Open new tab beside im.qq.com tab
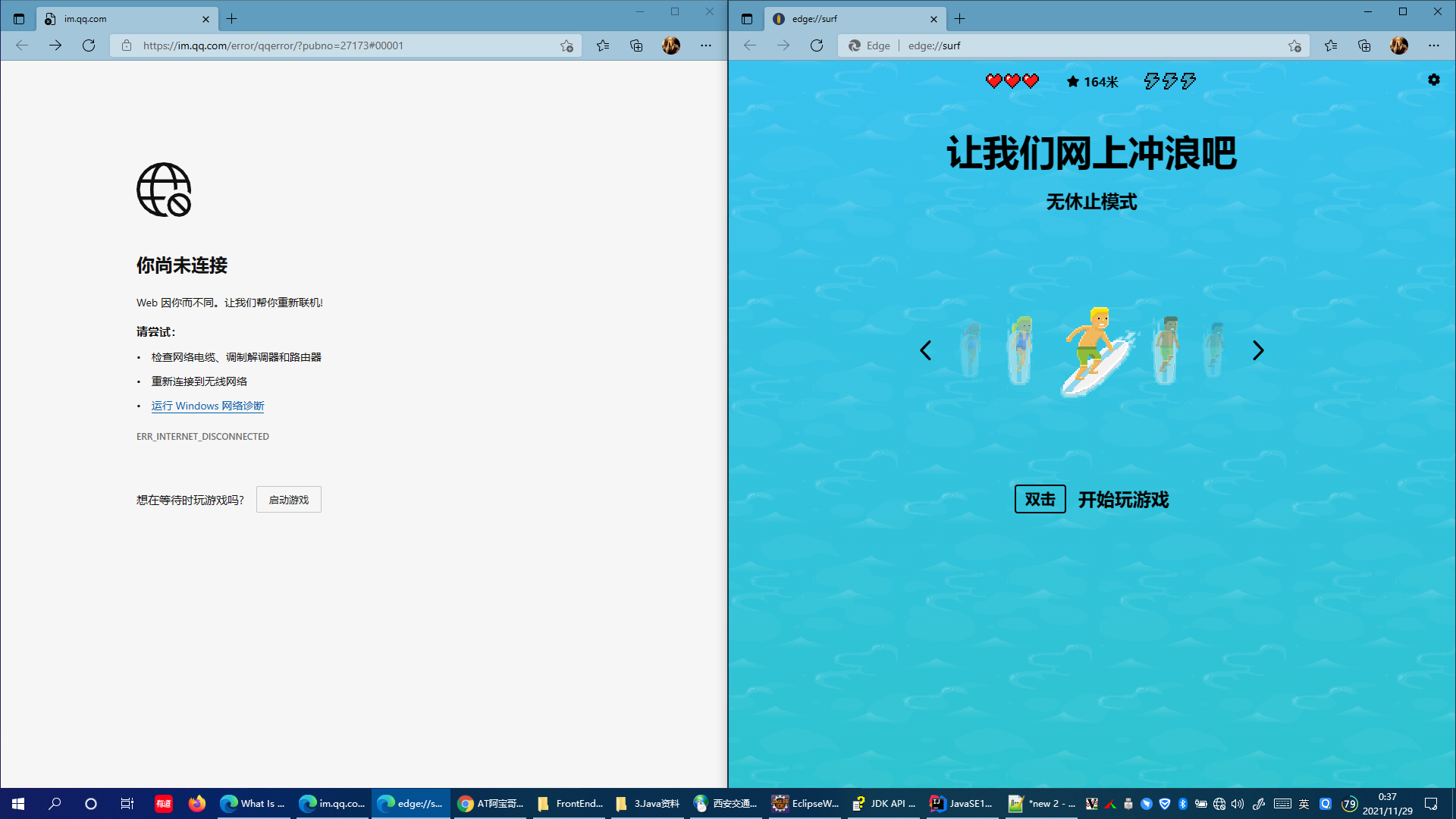 coord(232,19)
